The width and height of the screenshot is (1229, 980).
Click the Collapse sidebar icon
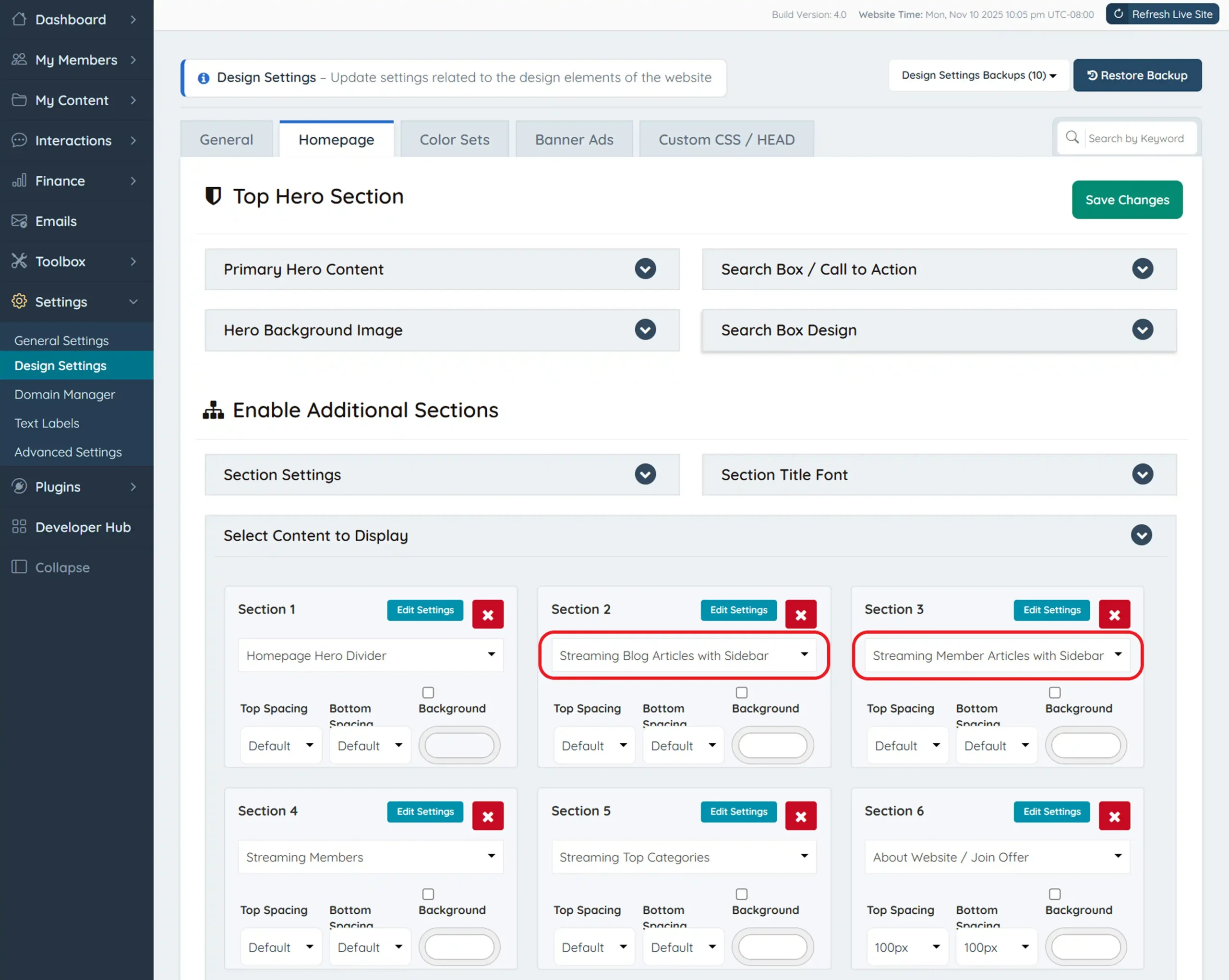coord(19,567)
